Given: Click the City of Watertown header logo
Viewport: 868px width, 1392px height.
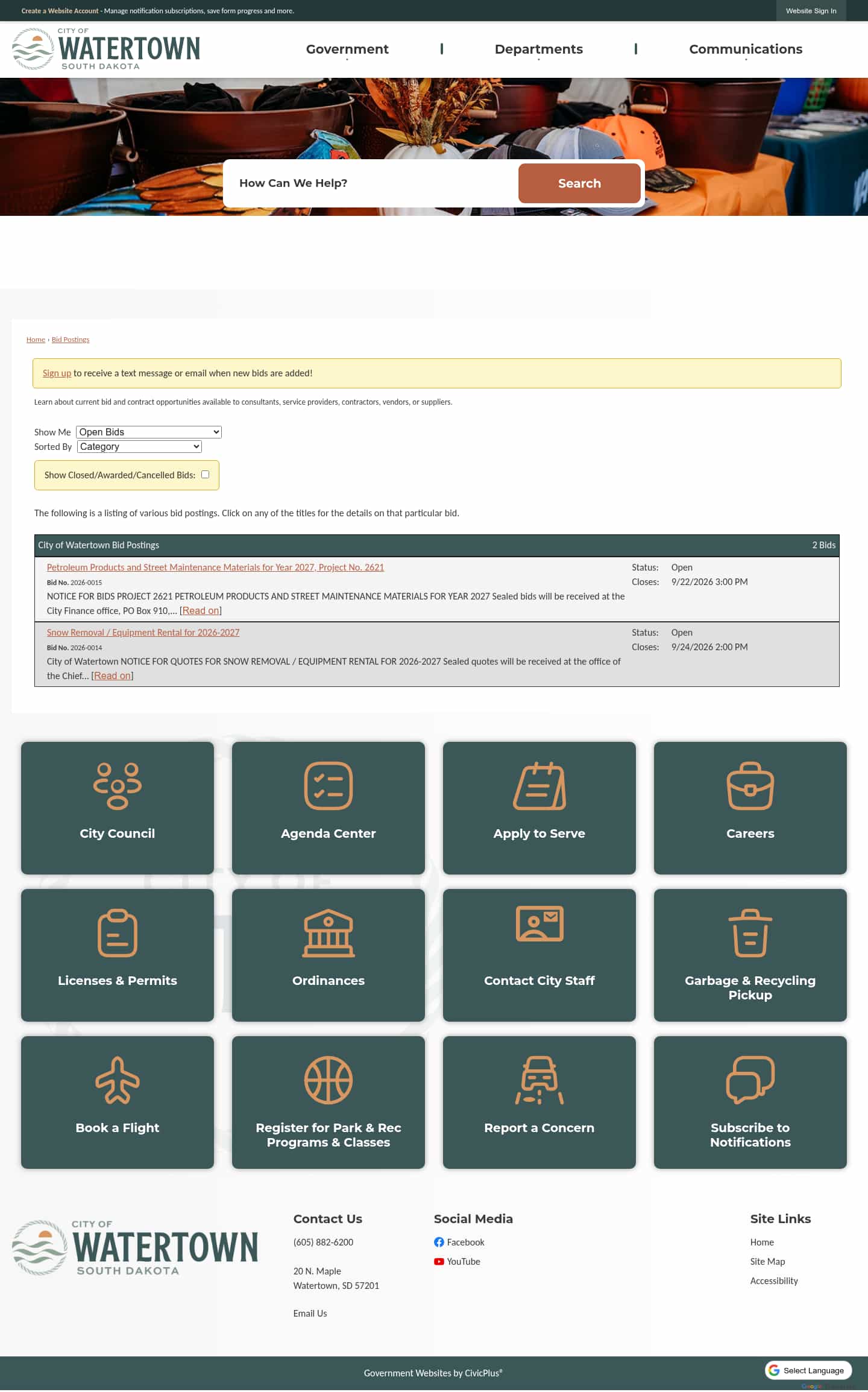Looking at the screenshot, I should 106,49.
